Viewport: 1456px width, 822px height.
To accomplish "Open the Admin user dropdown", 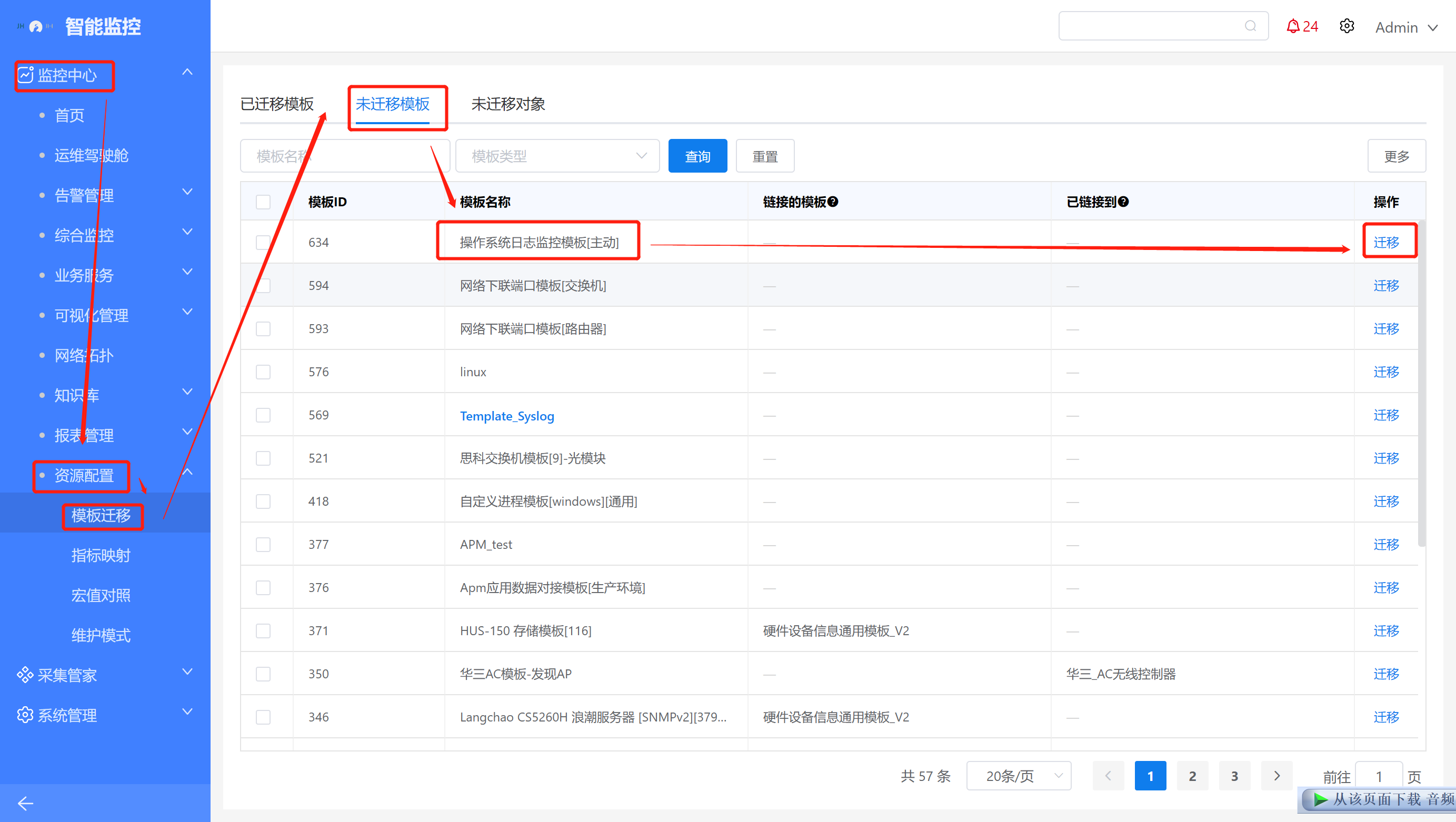I will coord(1407,27).
